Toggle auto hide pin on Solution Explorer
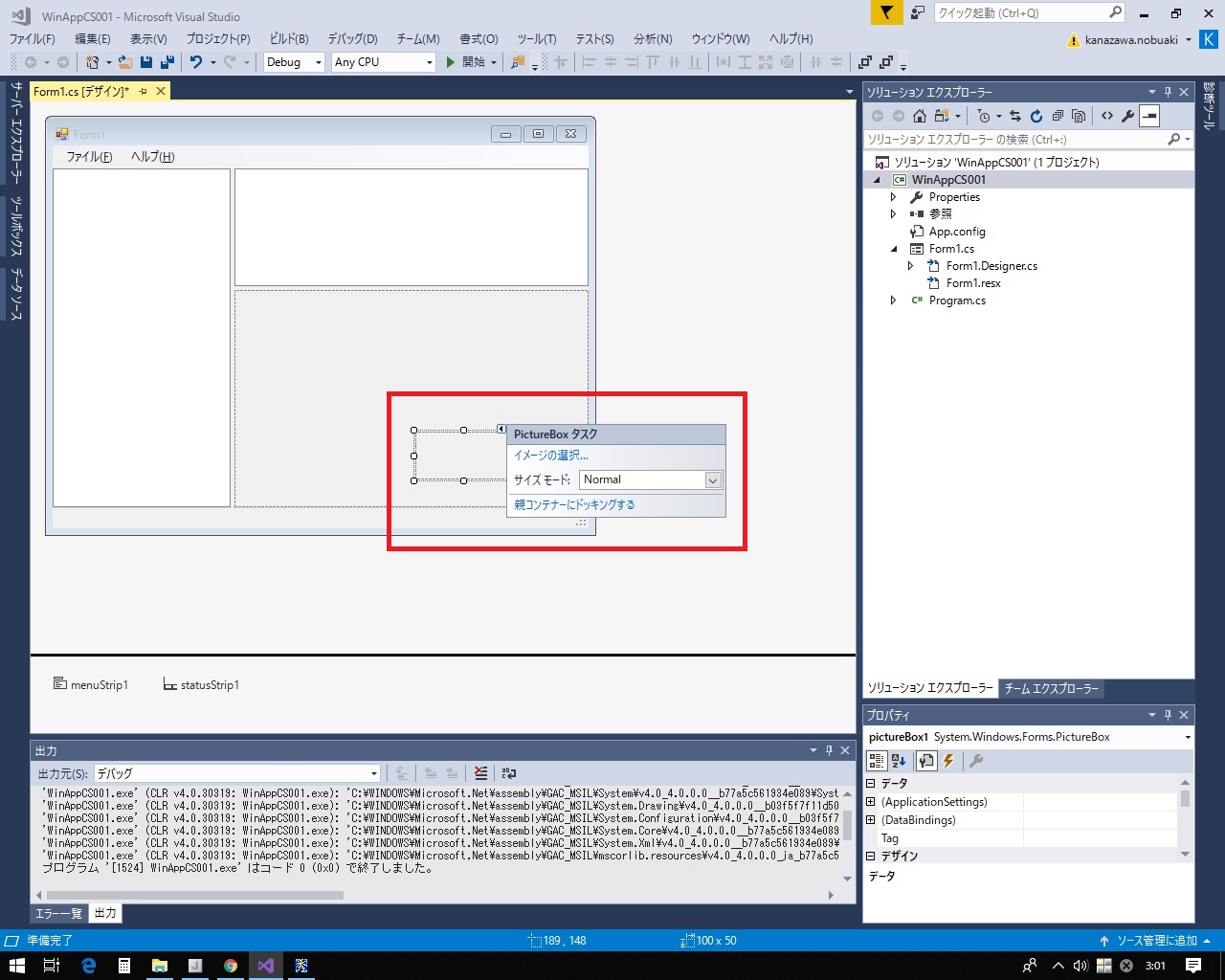The width and height of the screenshot is (1225, 980). (1168, 92)
